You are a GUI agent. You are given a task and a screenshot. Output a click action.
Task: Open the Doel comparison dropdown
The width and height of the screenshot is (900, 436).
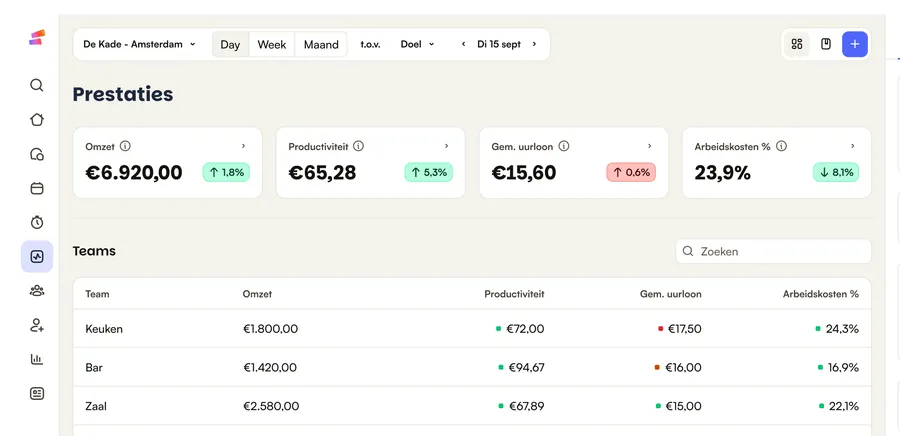[417, 44]
